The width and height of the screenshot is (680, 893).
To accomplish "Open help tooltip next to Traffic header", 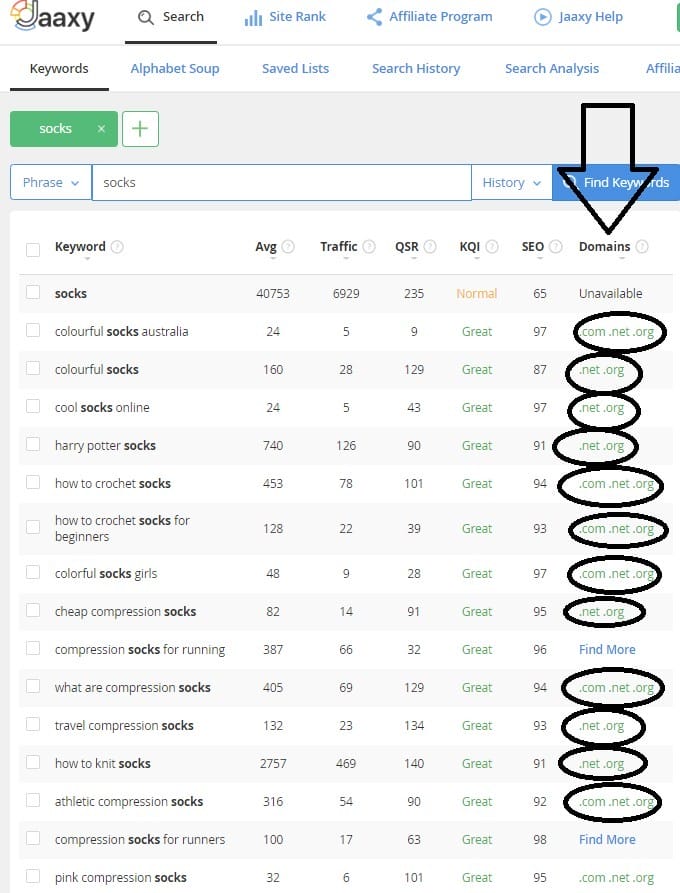I will [369, 247].
